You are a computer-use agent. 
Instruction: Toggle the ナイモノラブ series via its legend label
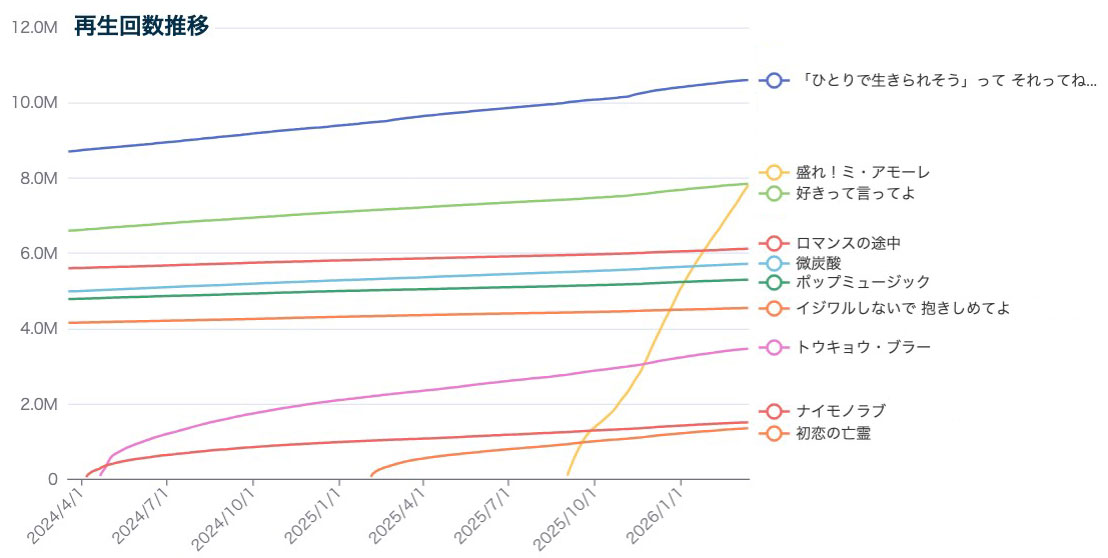pyautogui.click(x=840, y=411)
